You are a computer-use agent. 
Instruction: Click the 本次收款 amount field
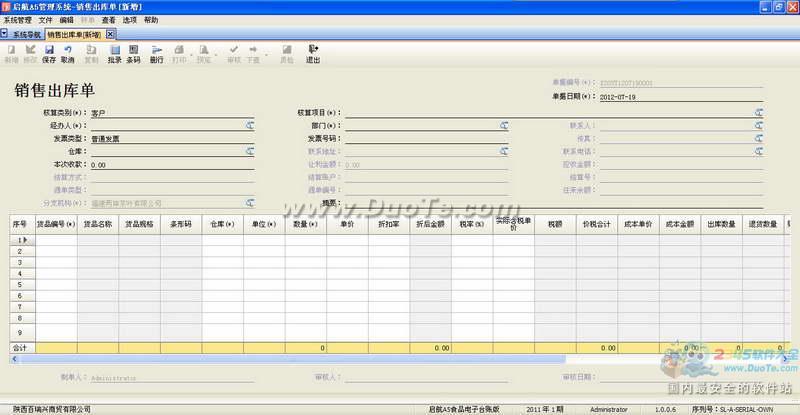[172, 165]
